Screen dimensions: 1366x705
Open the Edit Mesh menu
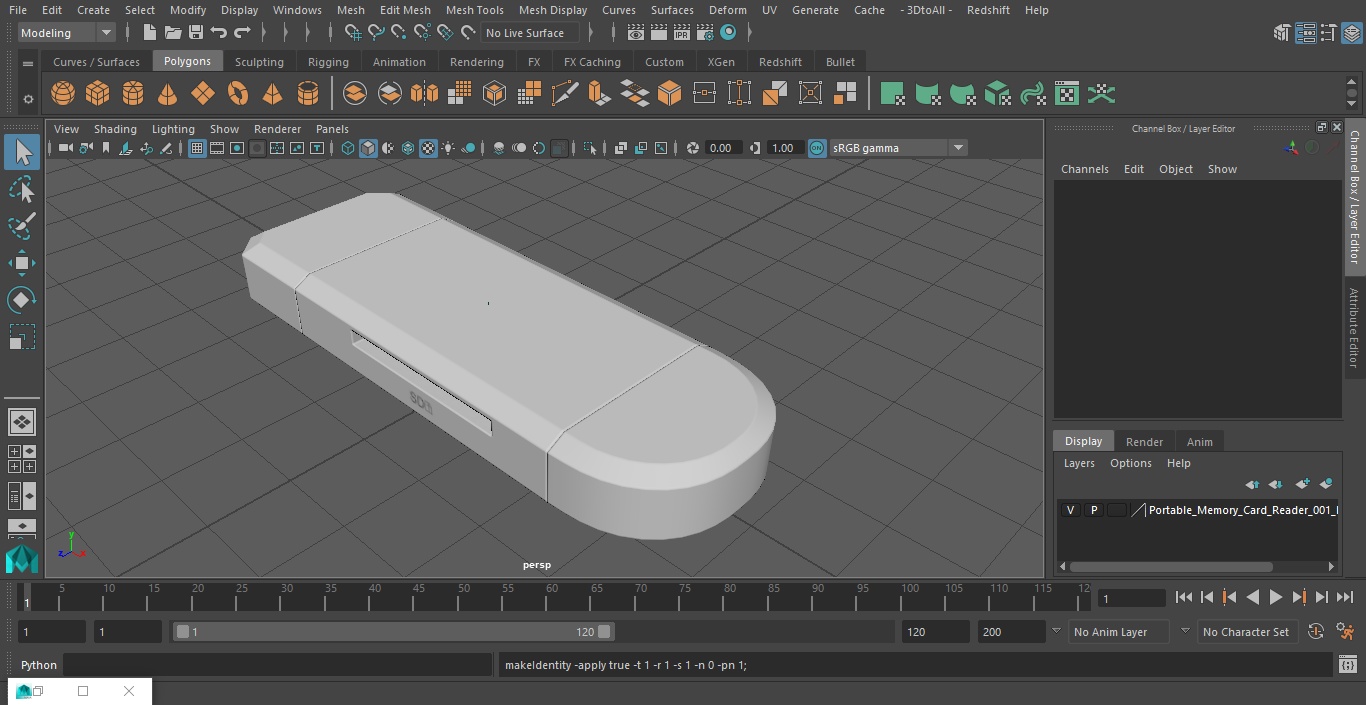click(405, 10)
